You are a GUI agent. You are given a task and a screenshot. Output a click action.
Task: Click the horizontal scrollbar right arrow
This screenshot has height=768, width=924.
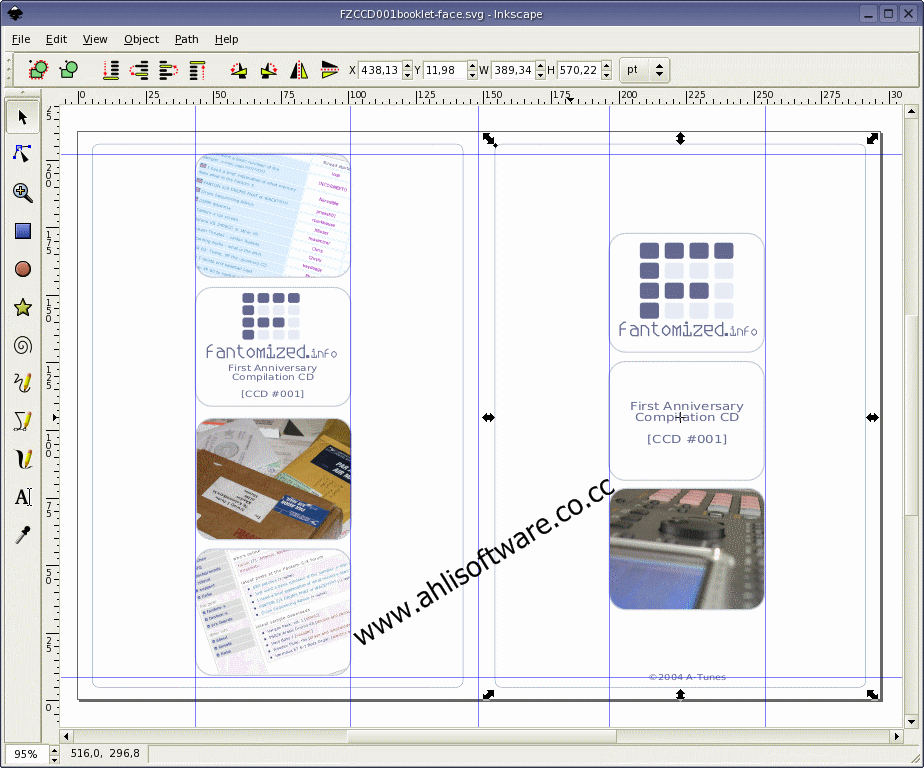(896, 736)
